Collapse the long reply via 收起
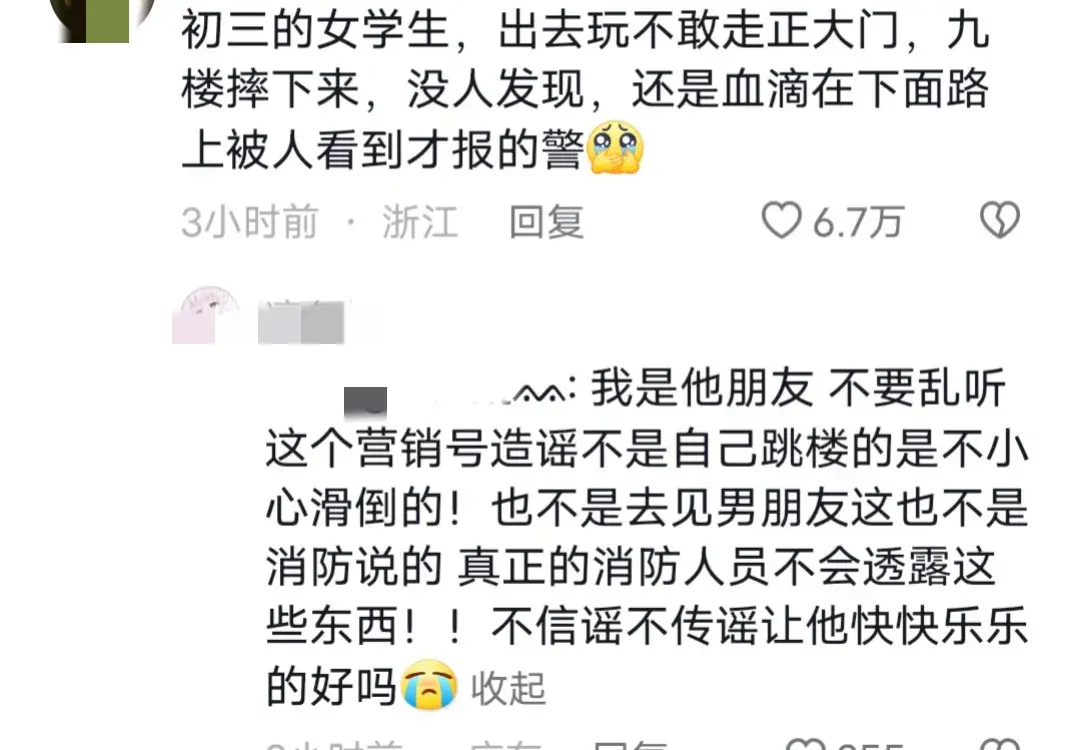The height and width of the screenshot is (750, 1079). point(508,688)
